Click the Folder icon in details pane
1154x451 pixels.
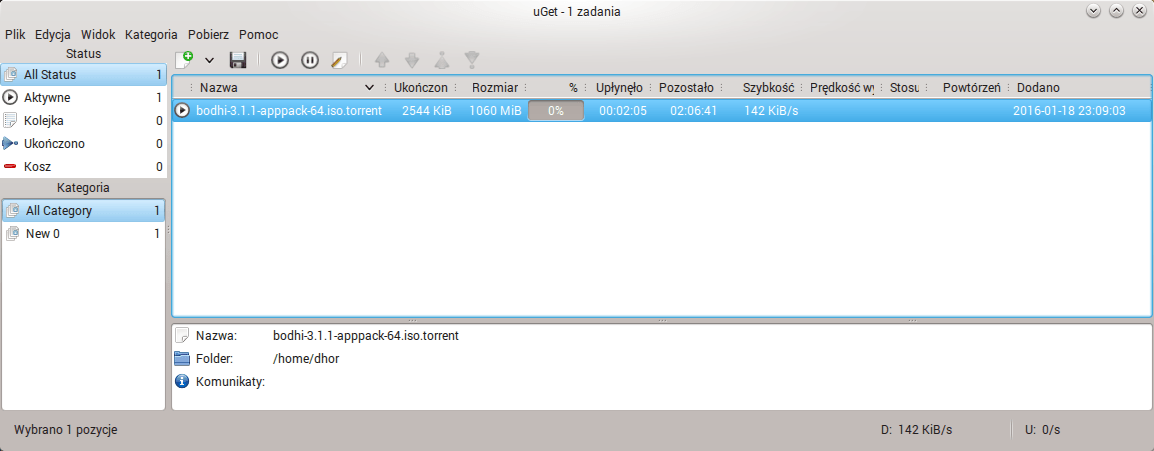point(182,358)
